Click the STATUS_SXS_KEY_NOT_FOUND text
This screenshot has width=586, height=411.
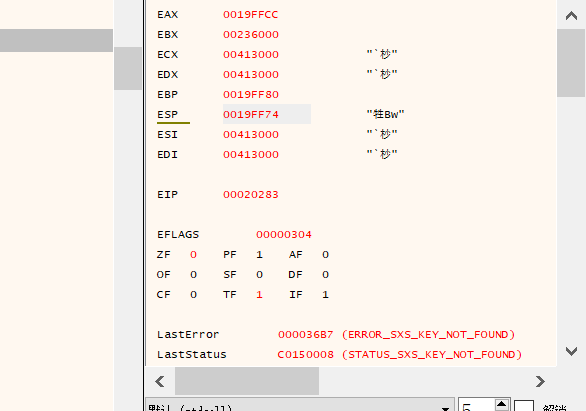coord(432,355)
